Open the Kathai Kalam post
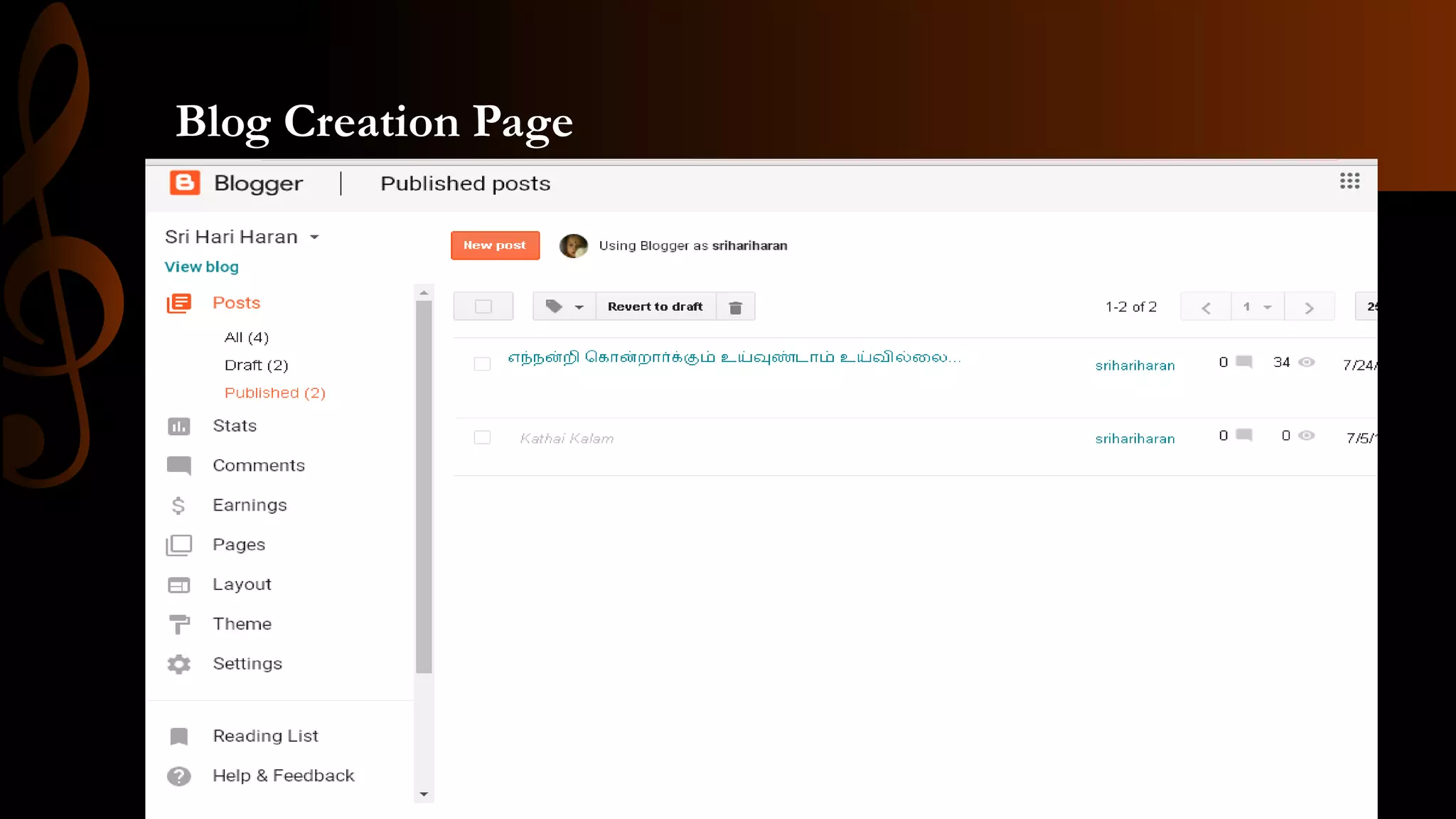This screenshot has height=819, width=1456. point(567,439)
